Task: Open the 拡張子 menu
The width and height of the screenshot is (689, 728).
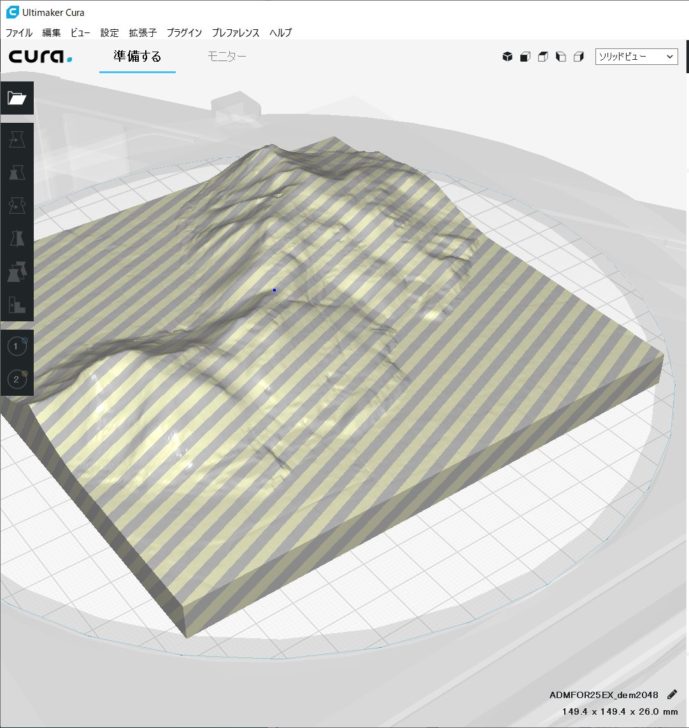Action: click(x=143, y=32)
